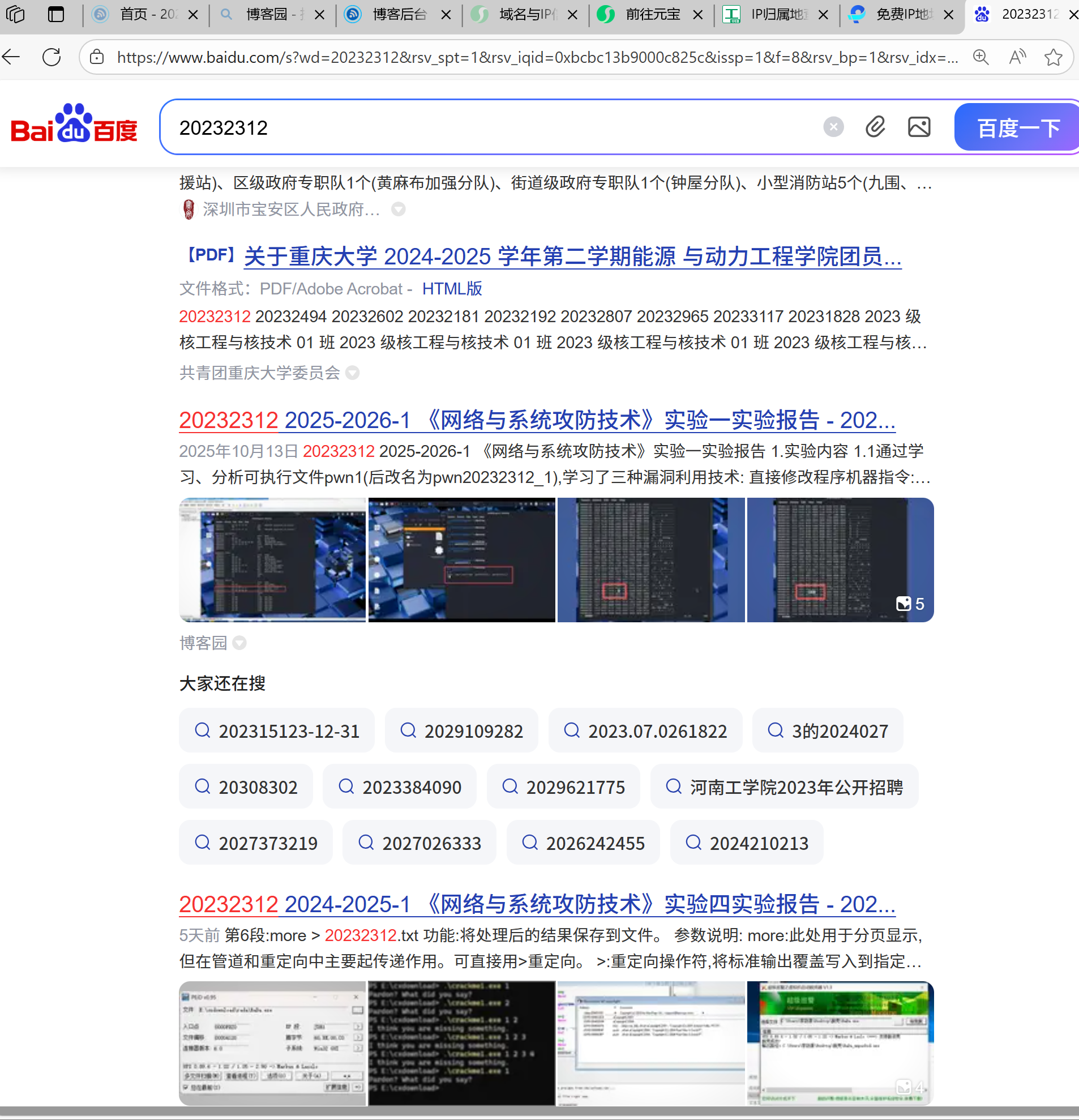
Task: Close the 域名与IP tab
Action: click(x=572, y=15)
